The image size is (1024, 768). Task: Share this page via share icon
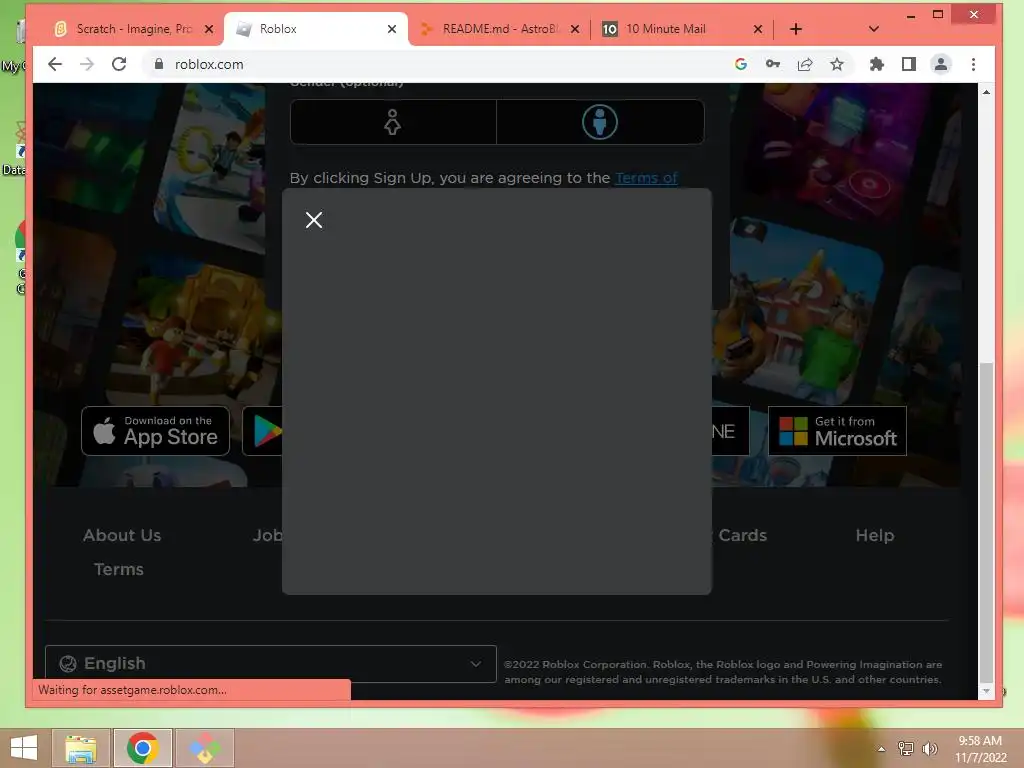point(805,64)
